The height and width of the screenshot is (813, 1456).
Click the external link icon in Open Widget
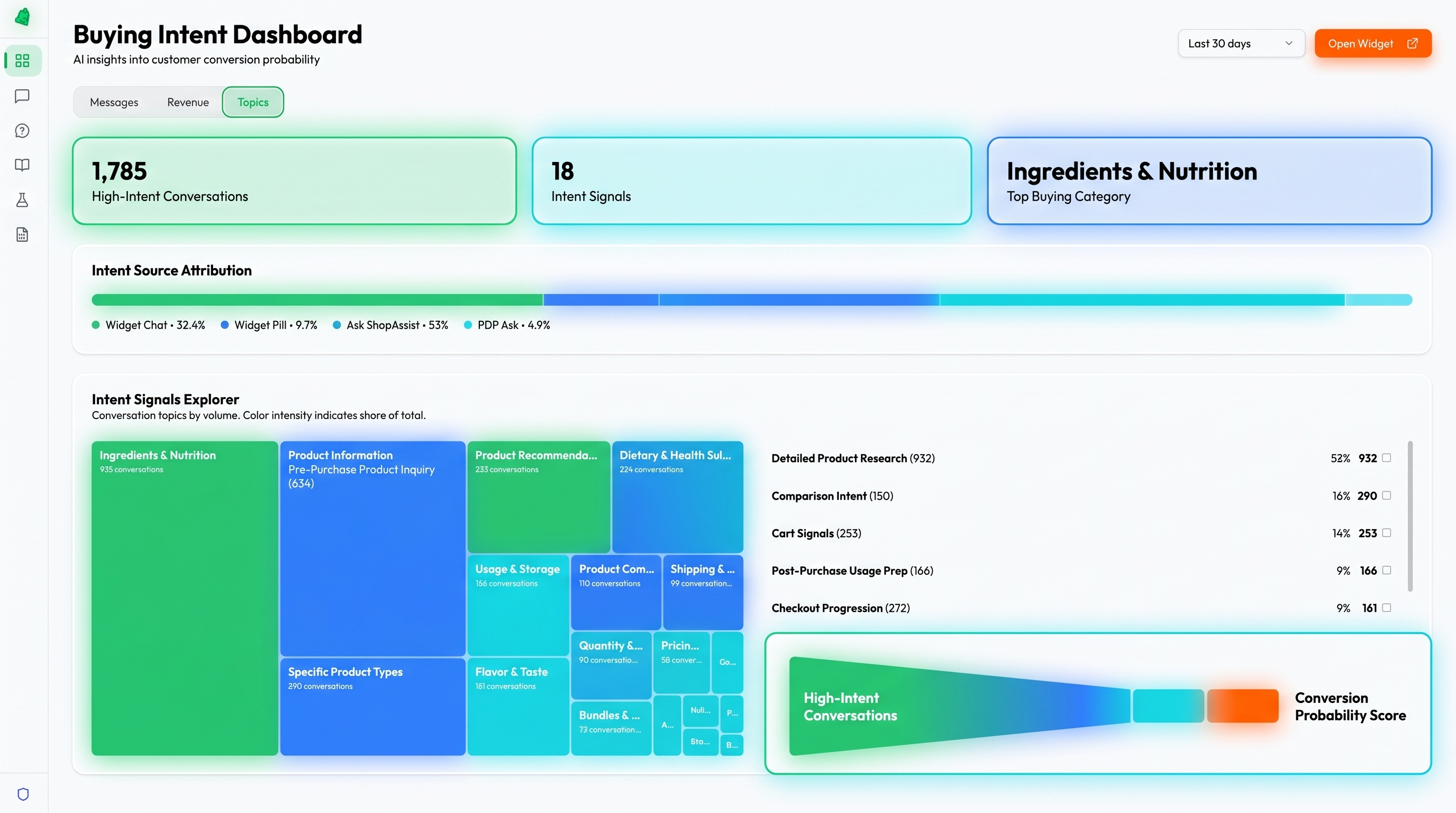click(x=1412, y=43)
